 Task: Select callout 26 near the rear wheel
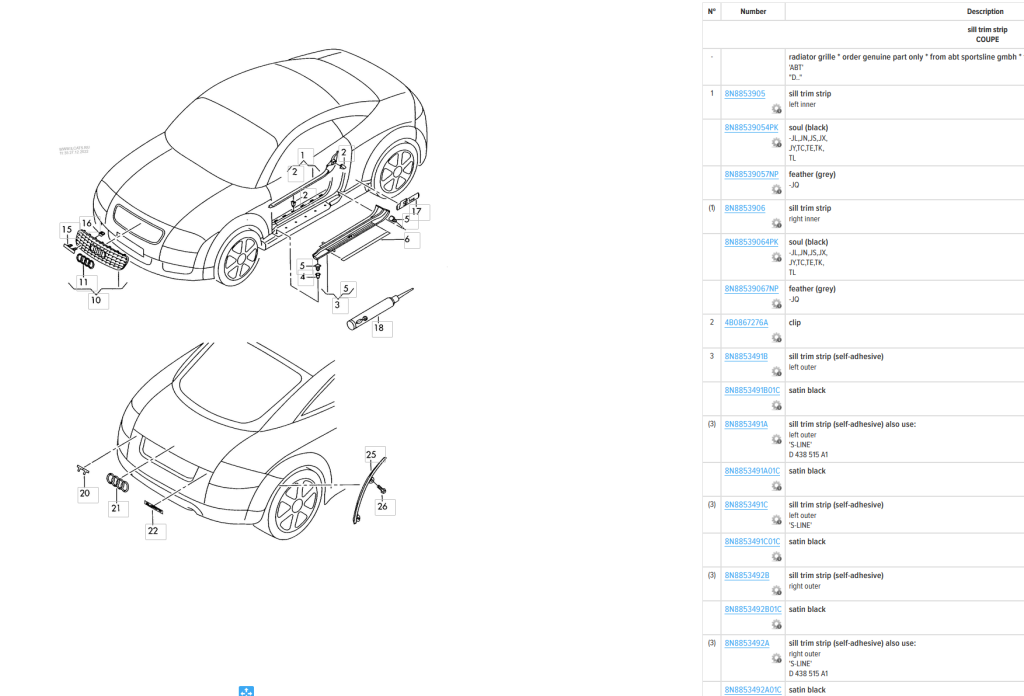(382, 506)
